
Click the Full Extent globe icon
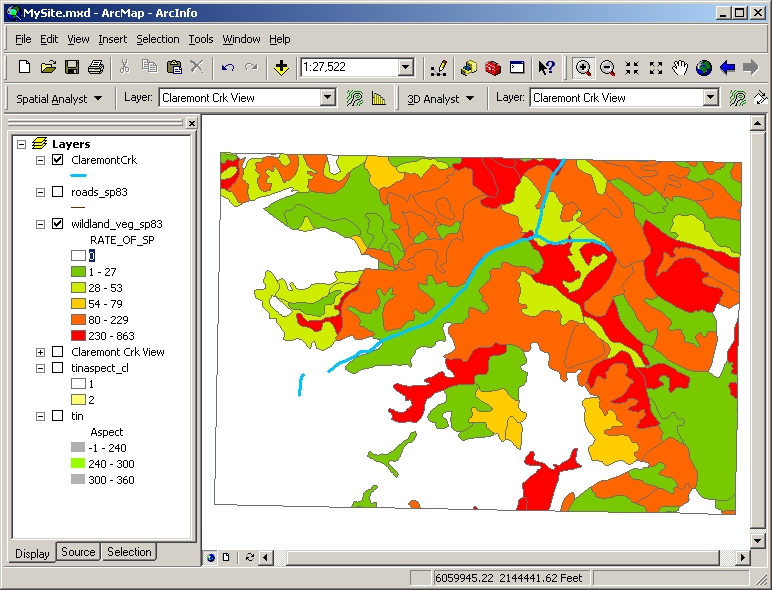(704, 68)
